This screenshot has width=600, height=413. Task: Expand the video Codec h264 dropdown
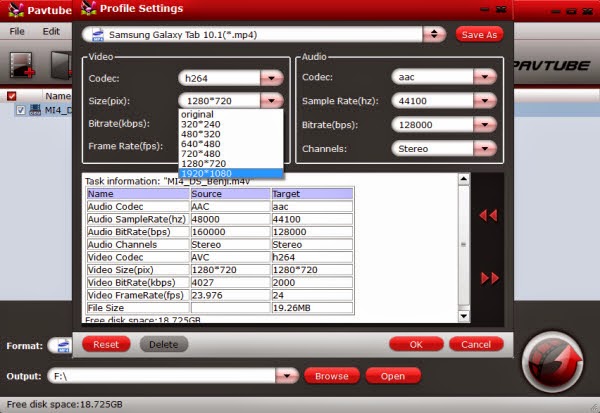pyautogui.click(x=271, y=78)
